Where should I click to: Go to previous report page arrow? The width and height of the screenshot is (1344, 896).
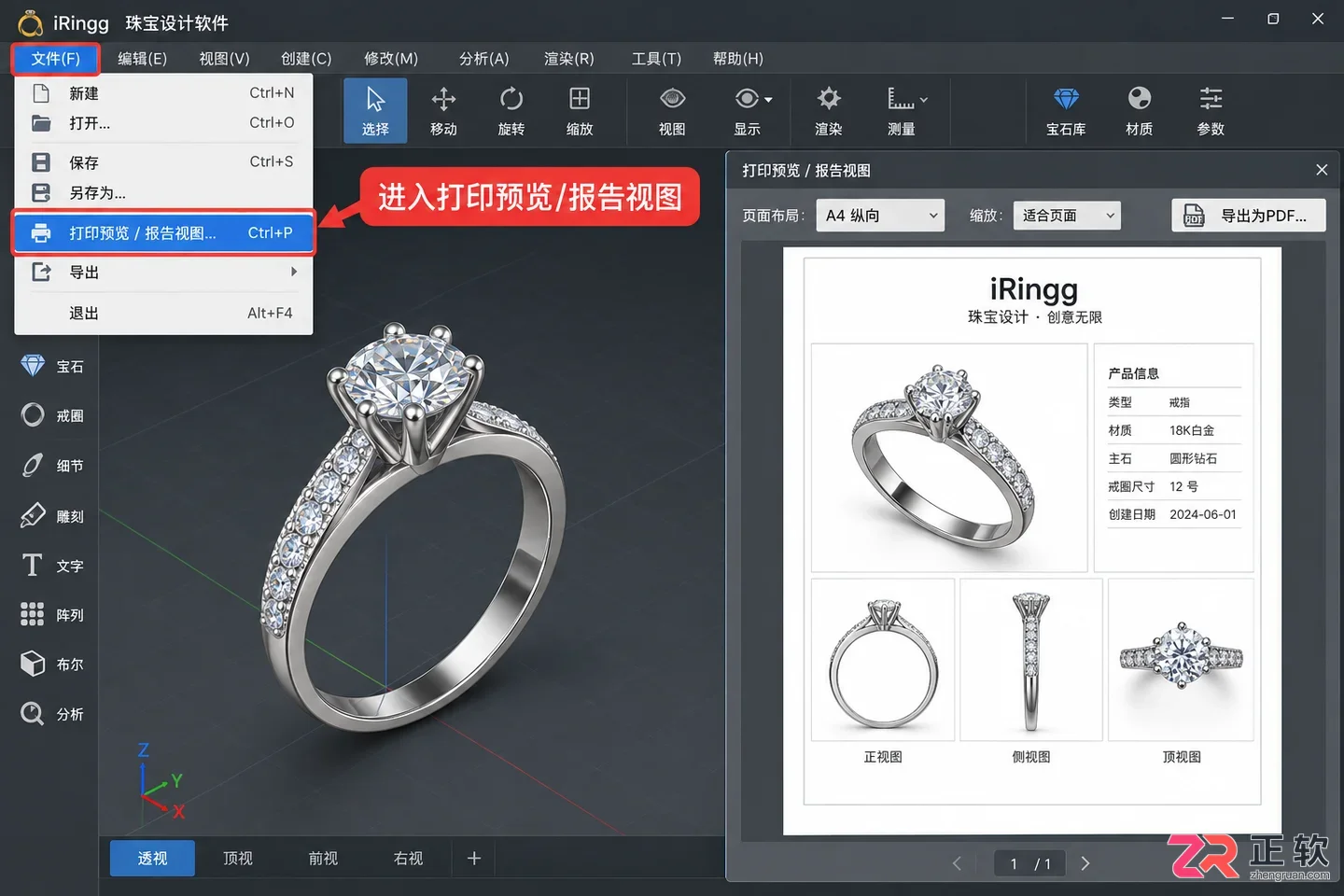click(957, 863)
